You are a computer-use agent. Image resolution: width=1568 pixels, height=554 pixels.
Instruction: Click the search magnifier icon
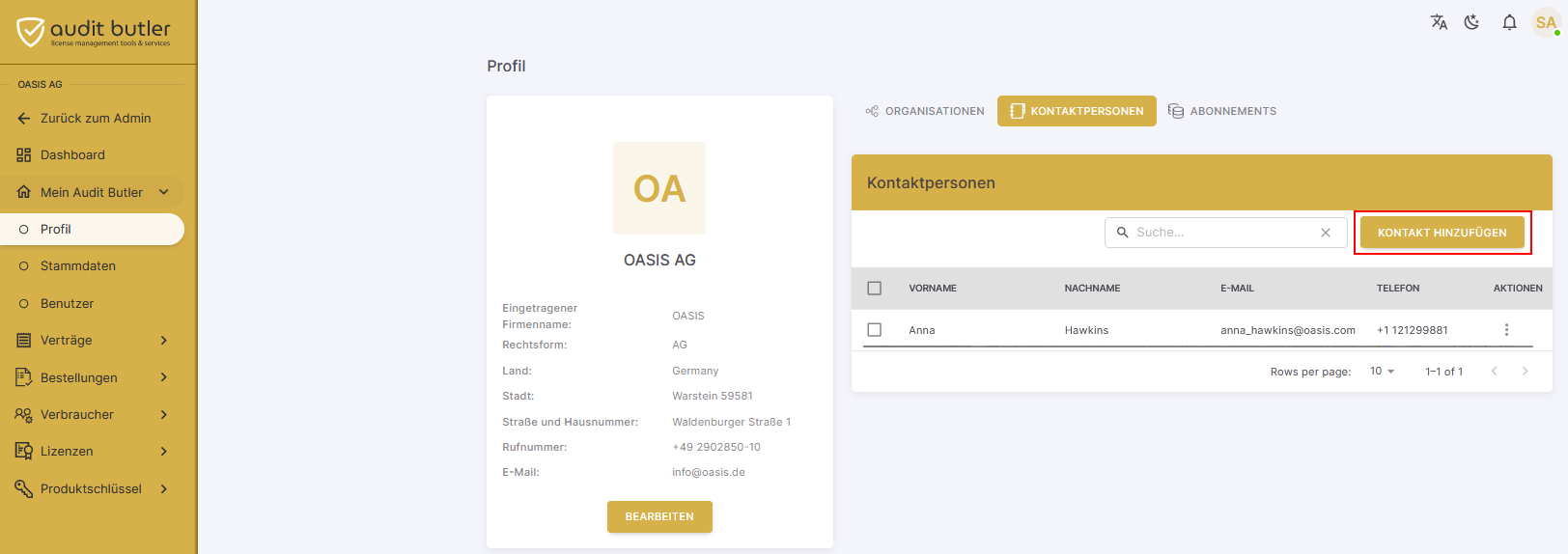pos(1123,233)
